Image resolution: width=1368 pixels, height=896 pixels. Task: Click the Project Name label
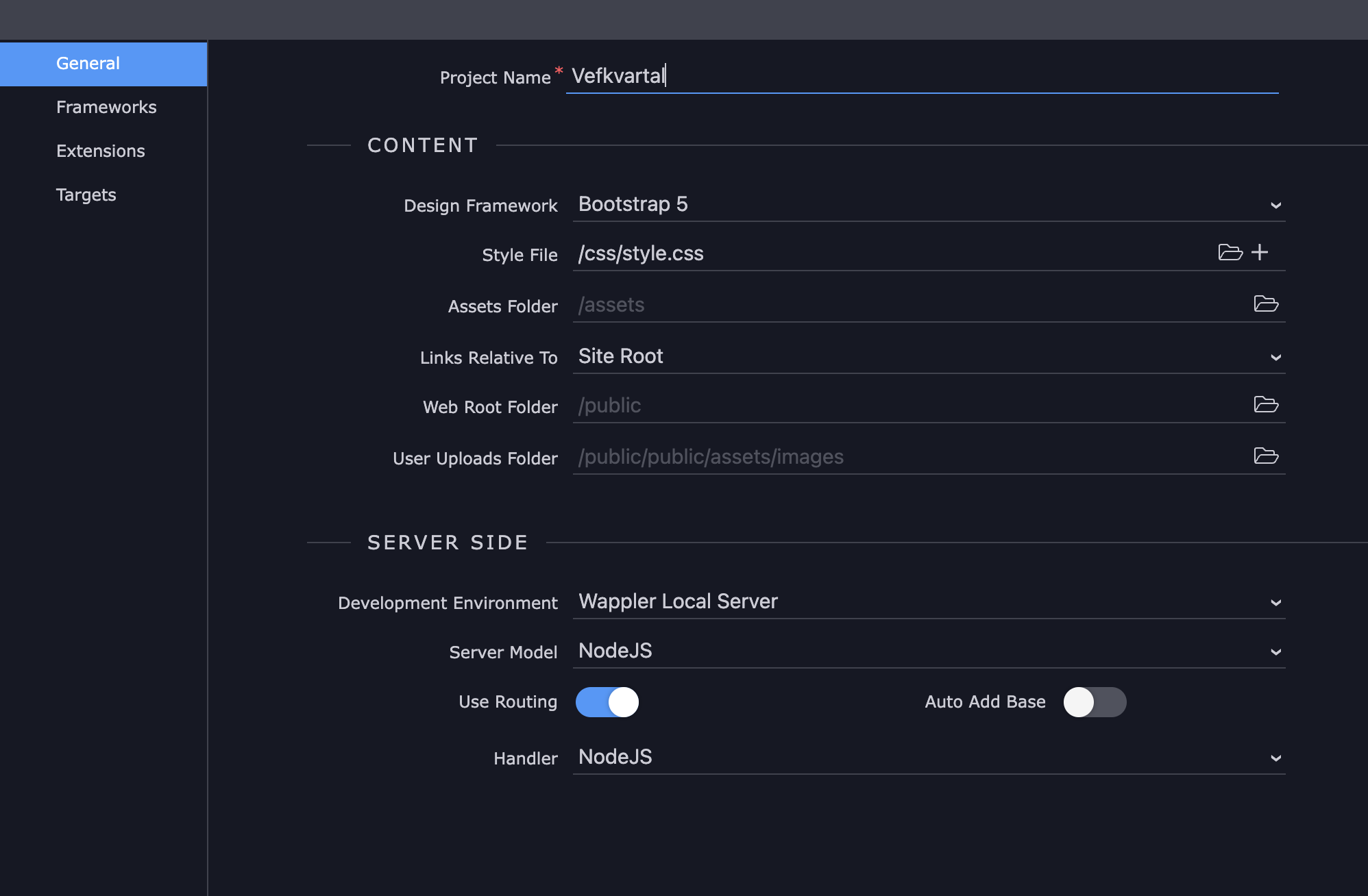coord(495,77)
